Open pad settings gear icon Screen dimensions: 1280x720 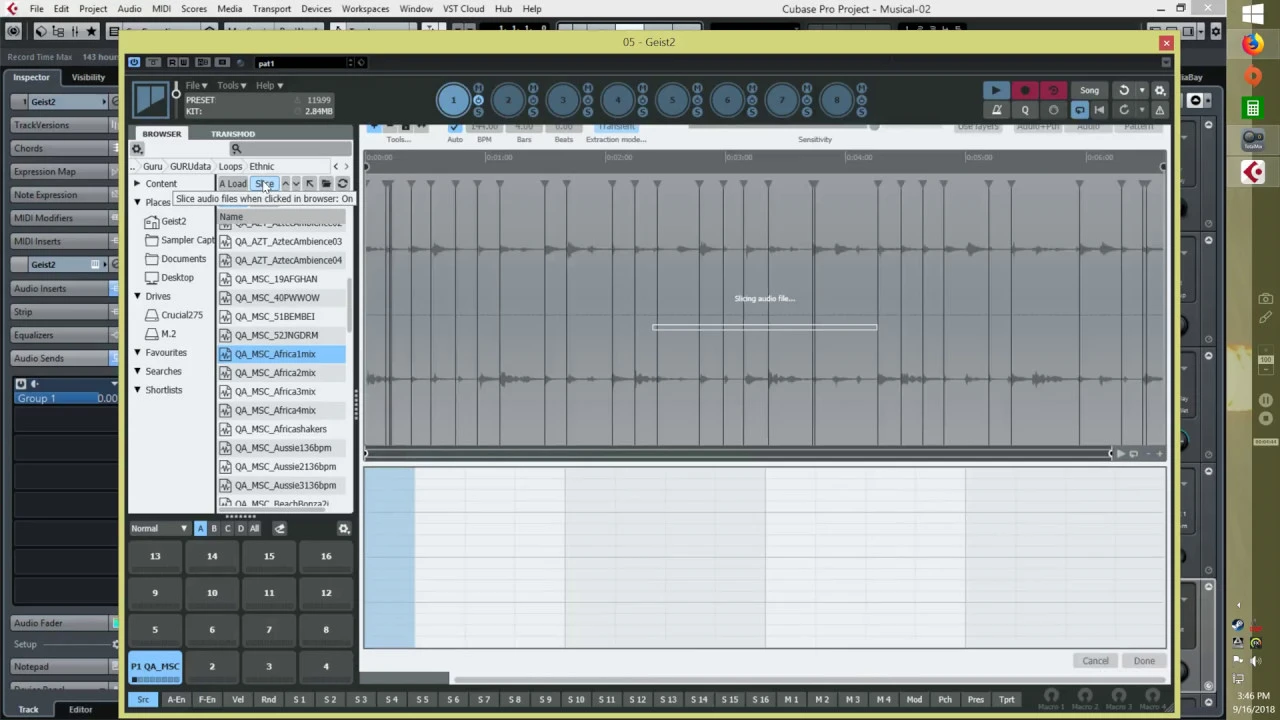click(344, 529)
